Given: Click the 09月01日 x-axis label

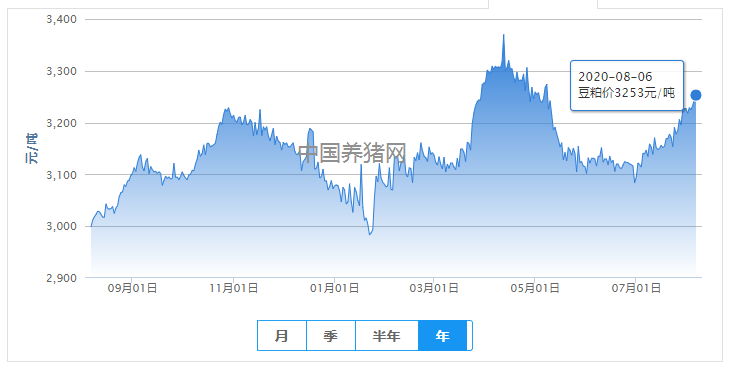Looking at the screenshot, I should (133, 288).
